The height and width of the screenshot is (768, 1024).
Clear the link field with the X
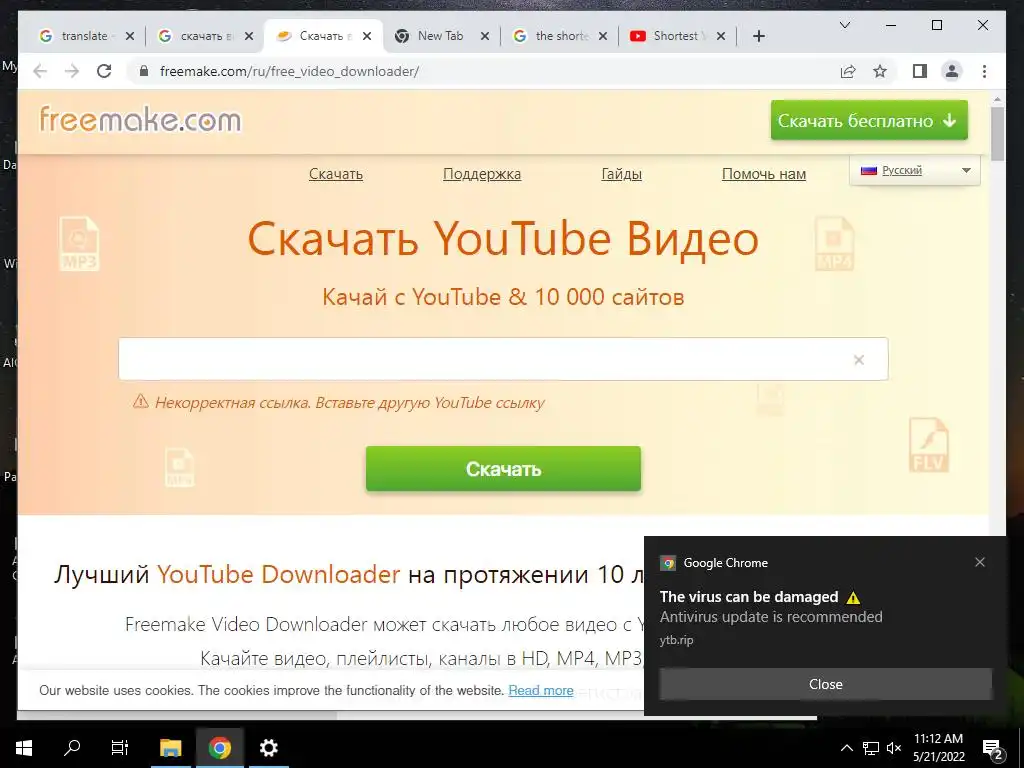(859, 360)
